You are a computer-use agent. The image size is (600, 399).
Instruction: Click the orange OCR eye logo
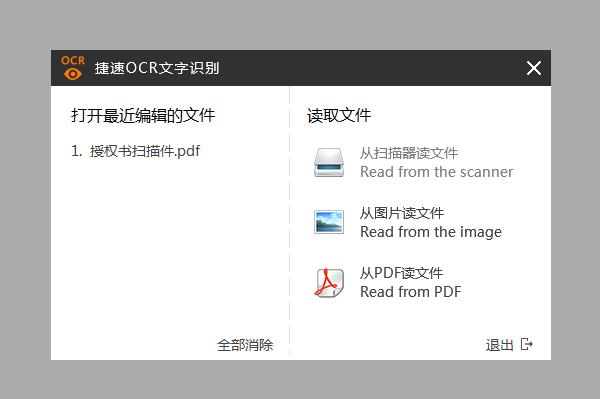pyautogui.click(x=73, y=68)
